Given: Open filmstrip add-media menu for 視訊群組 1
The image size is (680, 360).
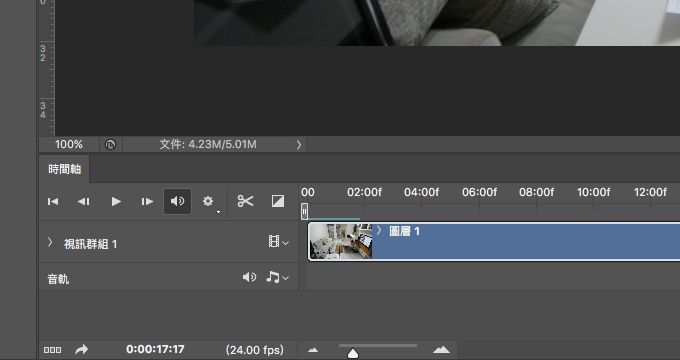Looking at the screenshot, I should [278, 241].
